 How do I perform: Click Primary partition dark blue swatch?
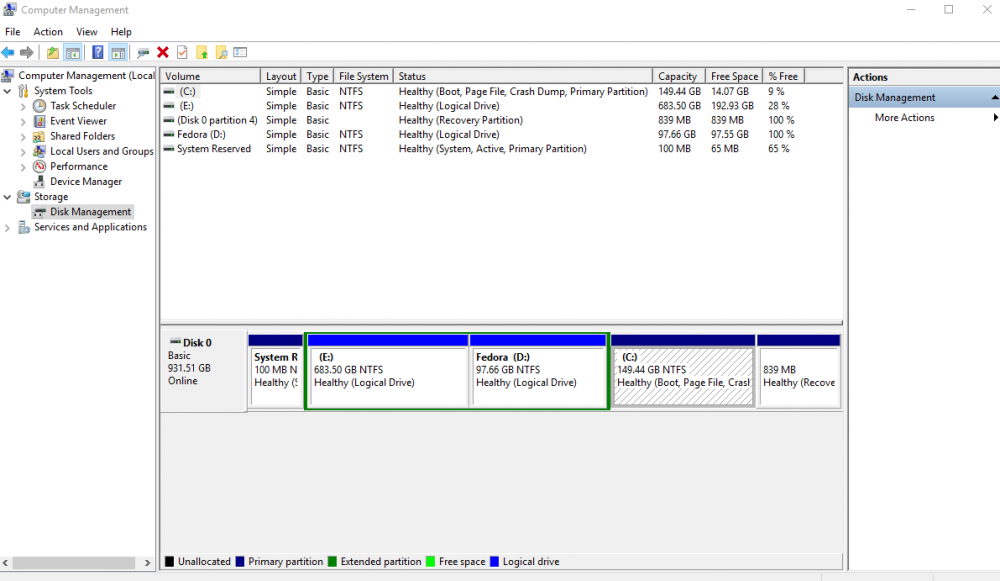tap(240, 562)
